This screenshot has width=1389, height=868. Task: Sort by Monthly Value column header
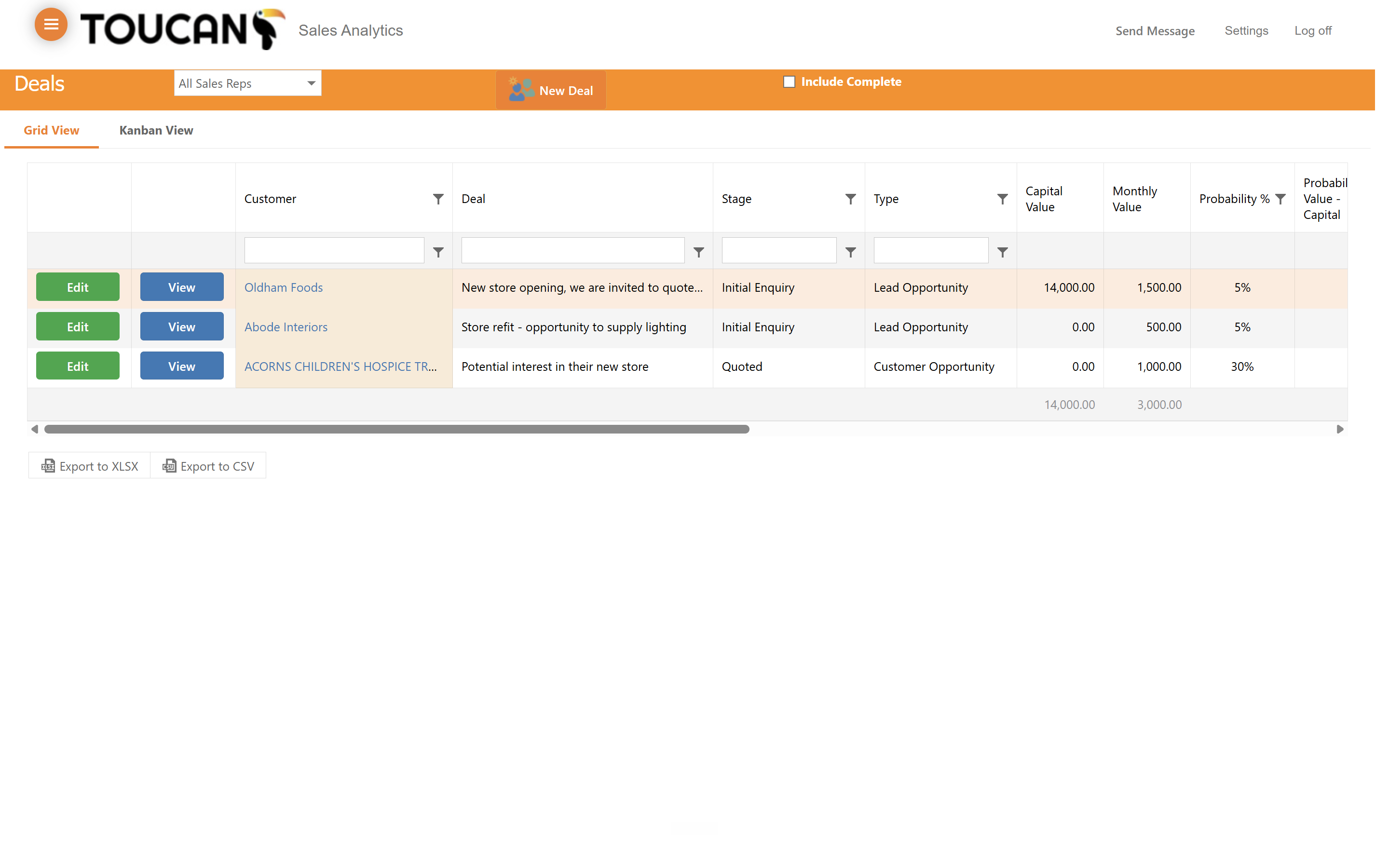tap(1146, 199)
